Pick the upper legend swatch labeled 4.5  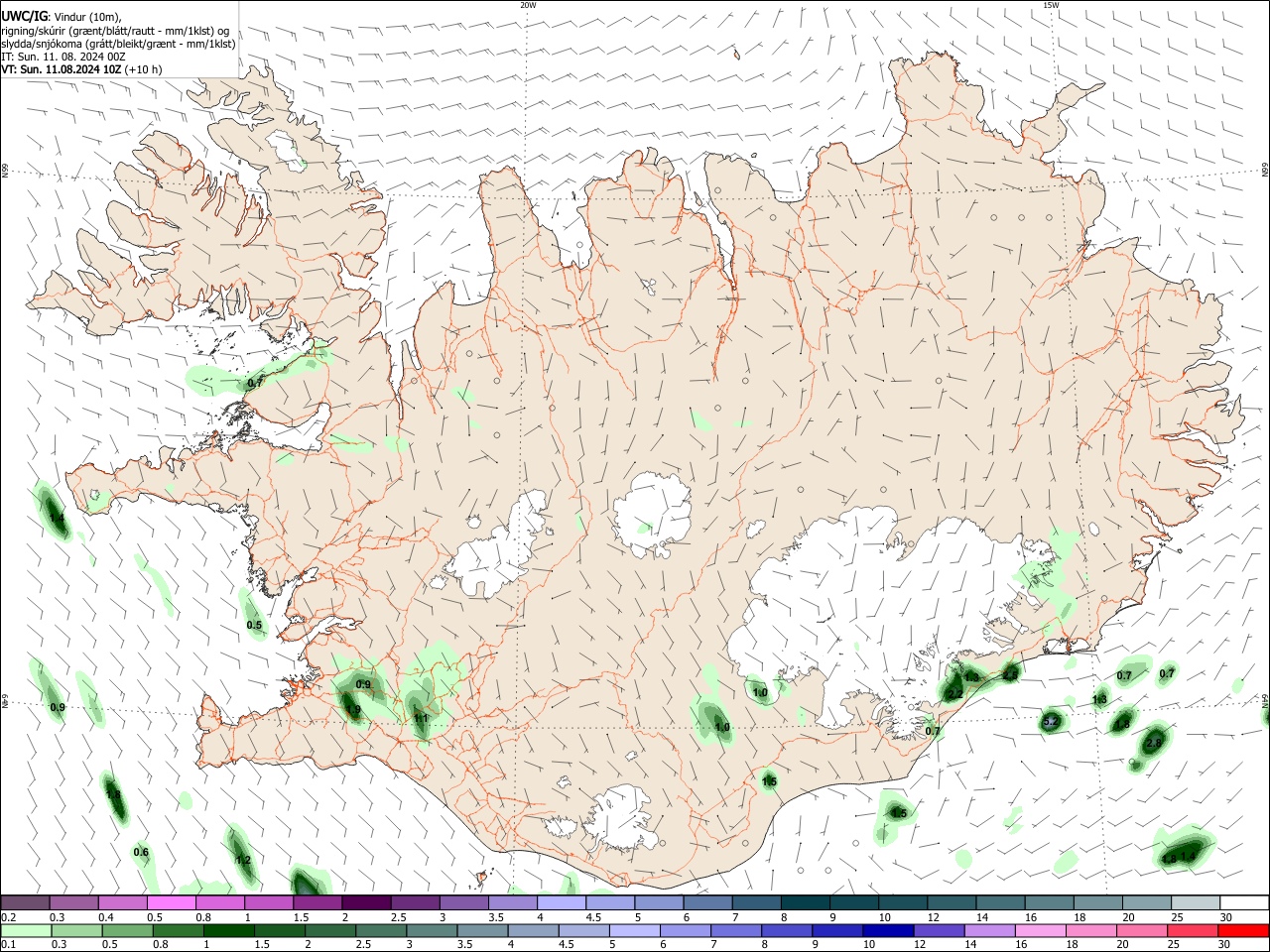611,902
